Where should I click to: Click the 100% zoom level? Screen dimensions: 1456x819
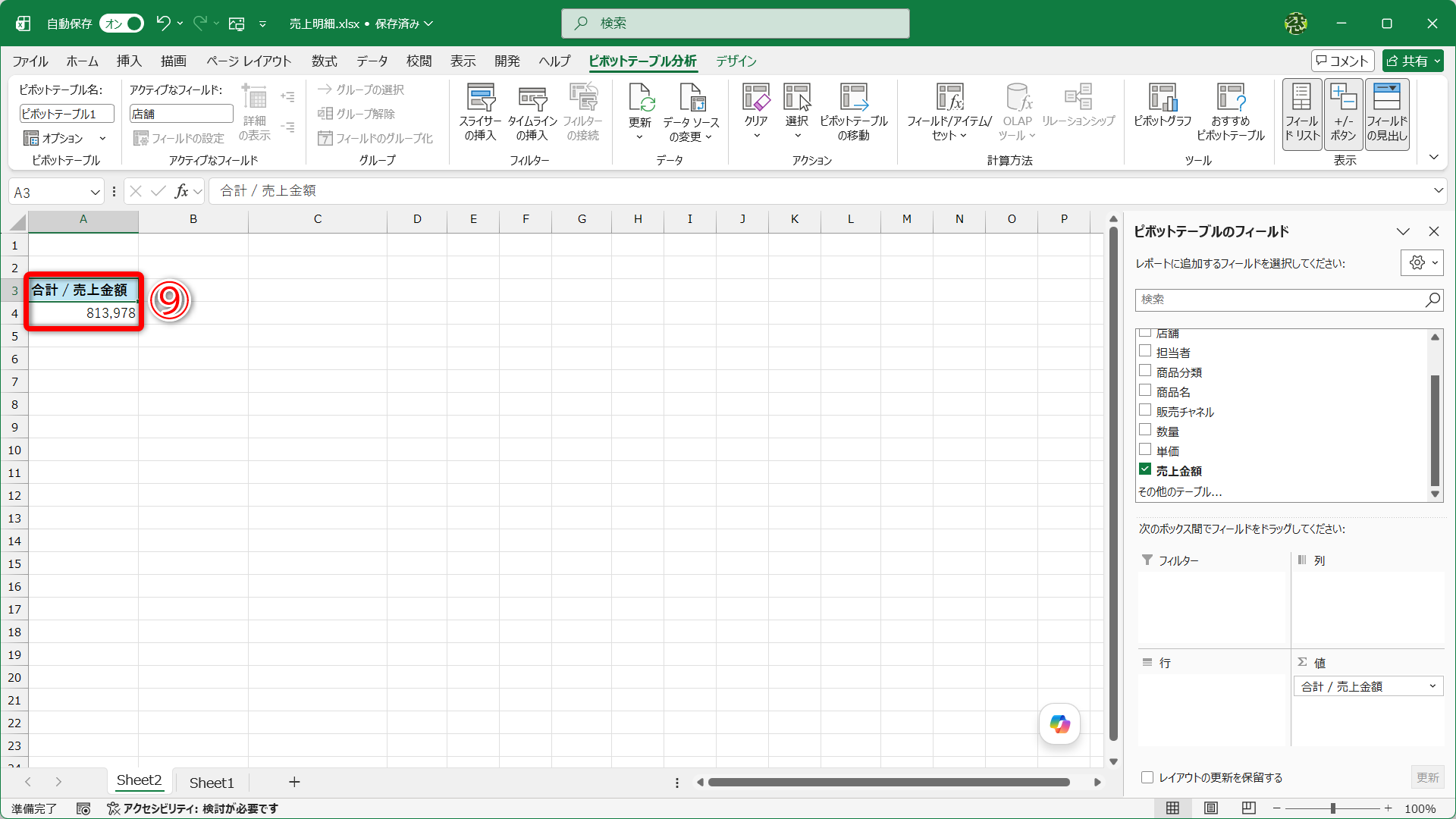(x=1420, y=808)
